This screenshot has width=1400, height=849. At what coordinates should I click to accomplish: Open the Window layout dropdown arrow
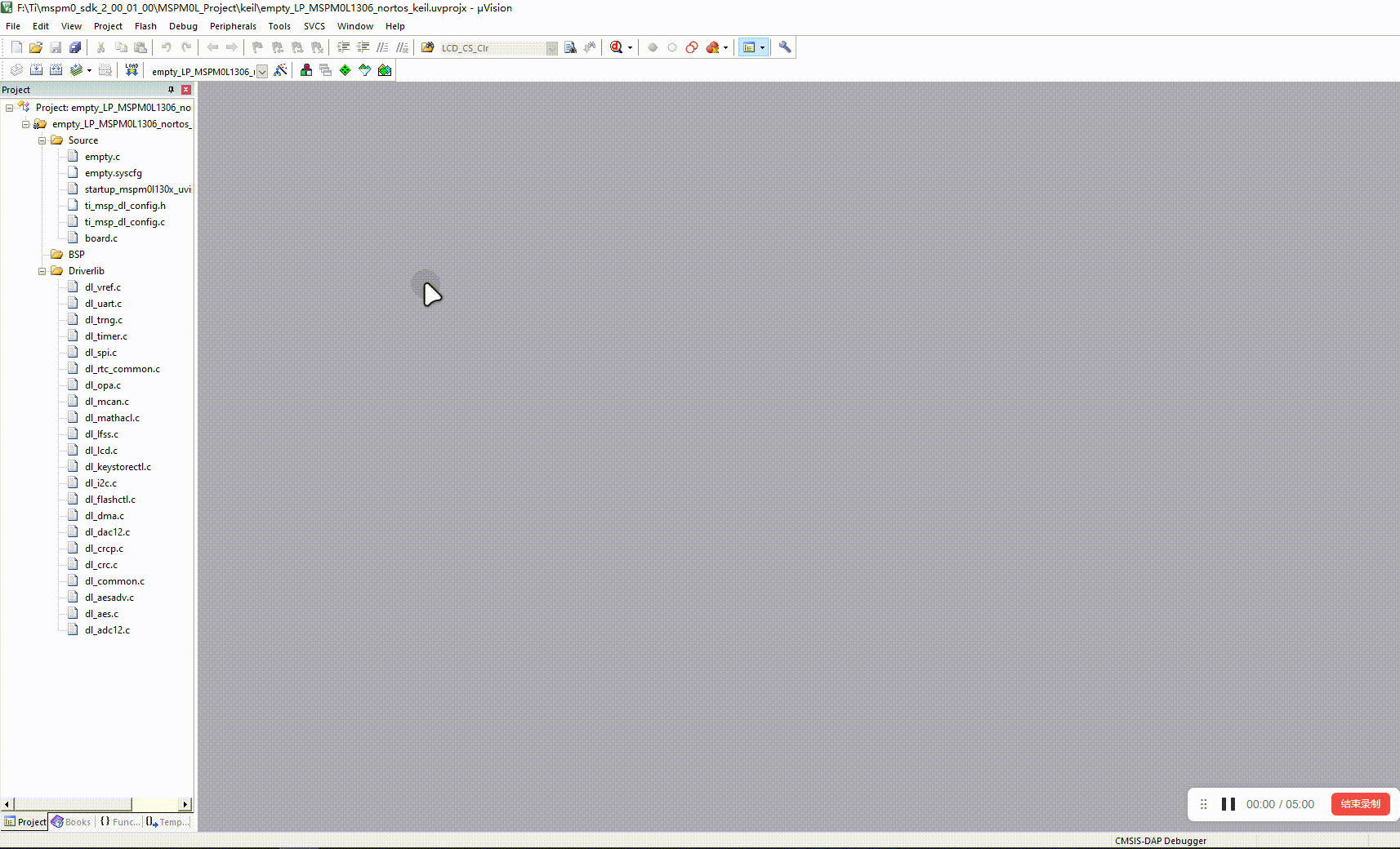click(763, 47)
